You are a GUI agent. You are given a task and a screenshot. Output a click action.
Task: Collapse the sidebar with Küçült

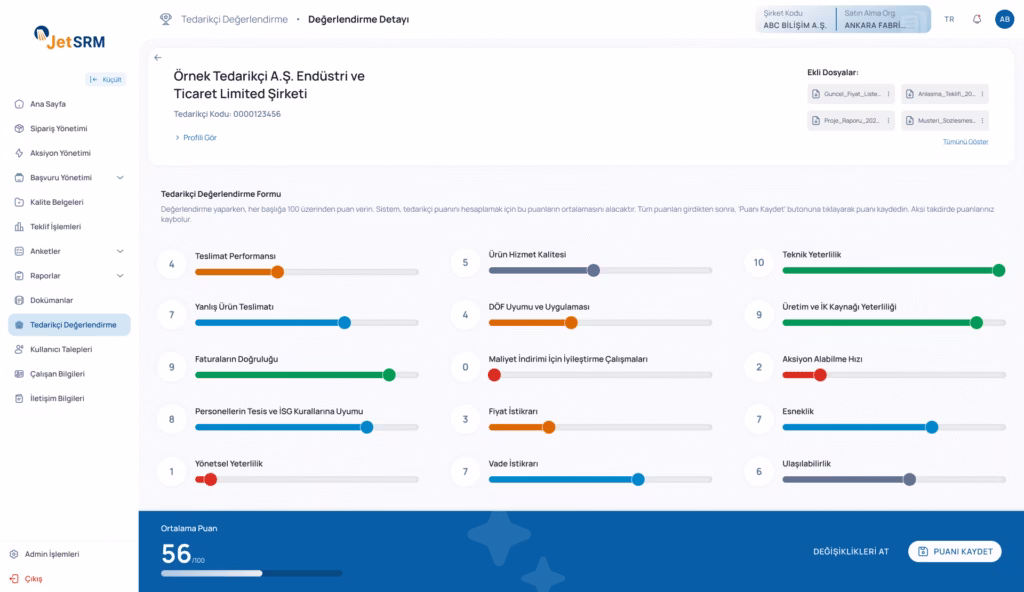coord(105,79)
